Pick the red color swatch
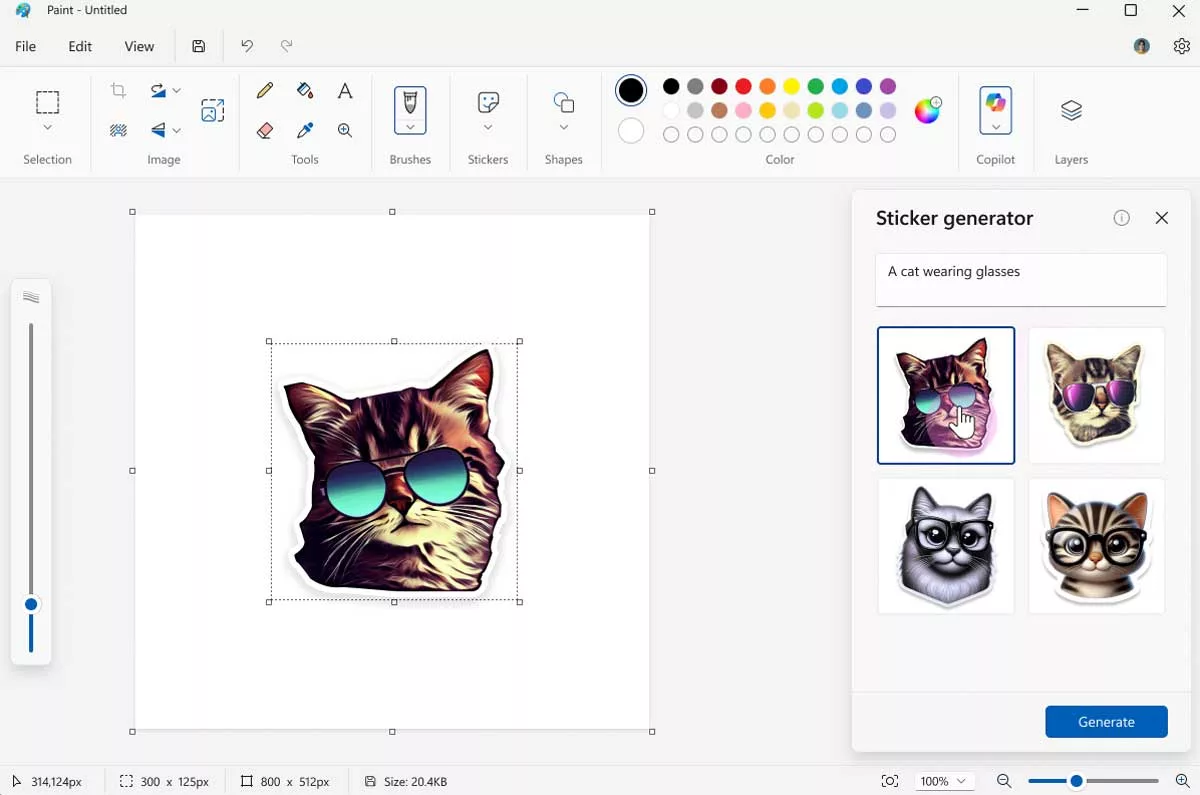The image size is (1200, 795). pos(743,86)
